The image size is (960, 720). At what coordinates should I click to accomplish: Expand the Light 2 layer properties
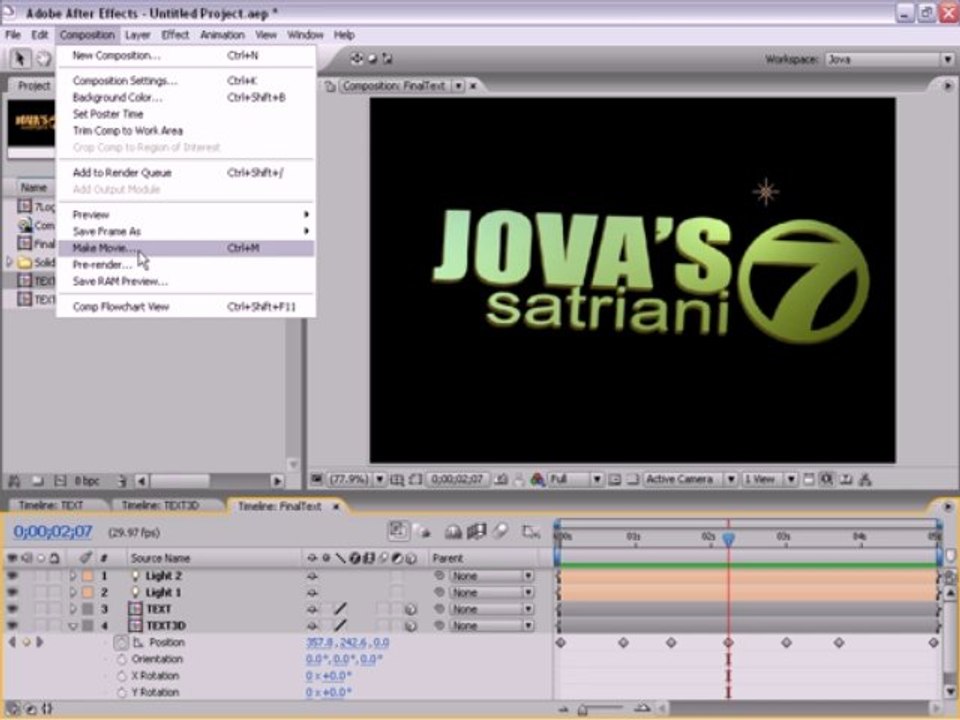[x=73, y=576]
